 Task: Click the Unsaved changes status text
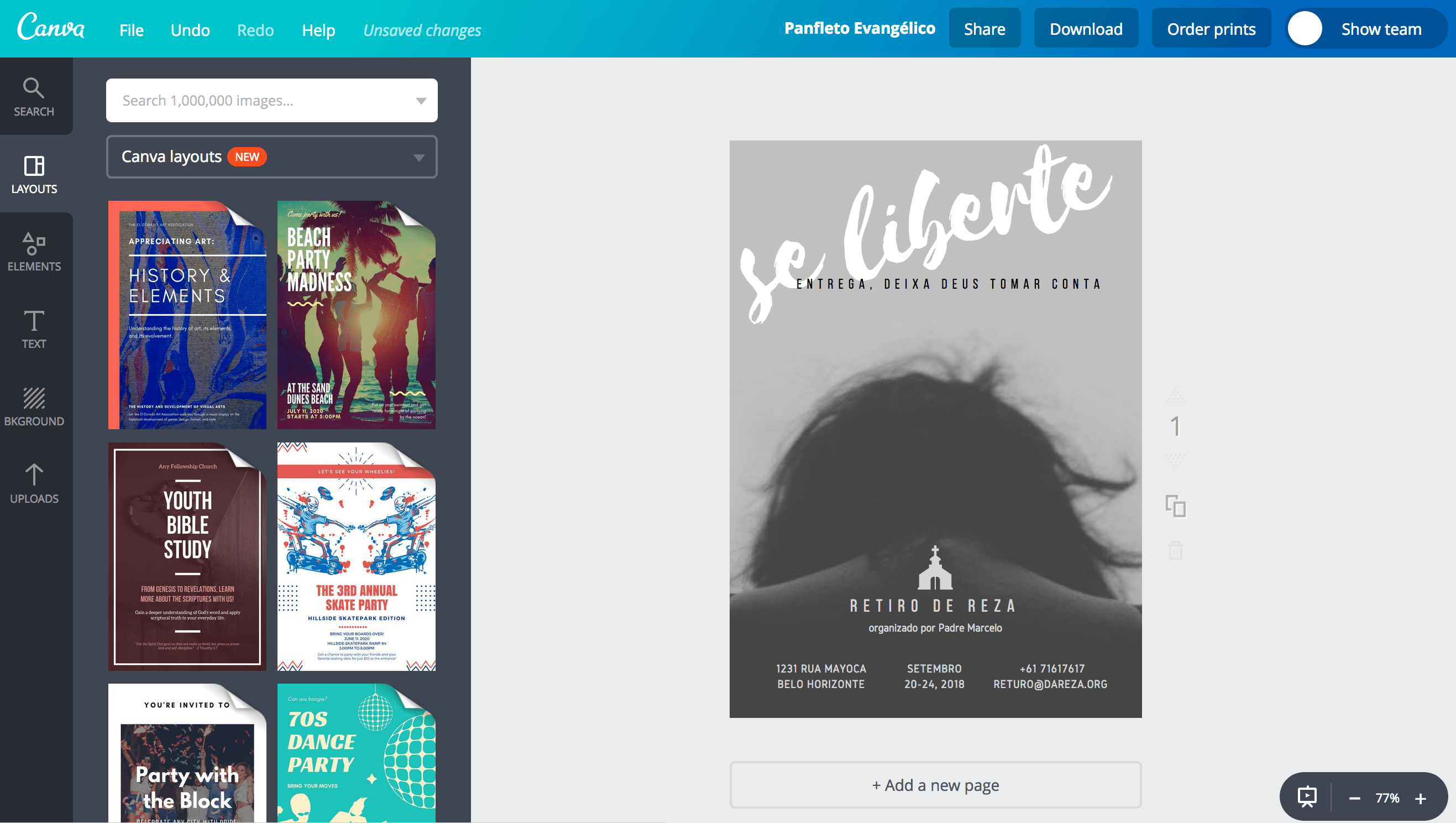pyautogui.click(x=422, y=30)
